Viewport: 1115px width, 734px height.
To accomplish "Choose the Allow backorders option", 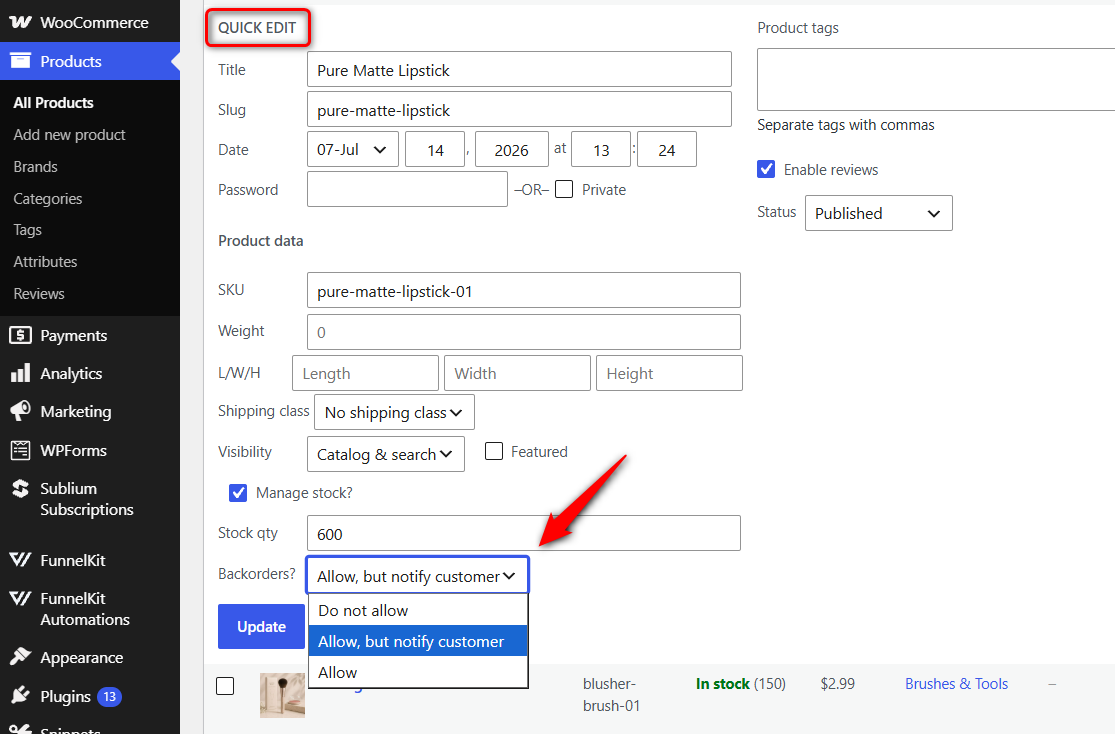I will coord(418,672).
